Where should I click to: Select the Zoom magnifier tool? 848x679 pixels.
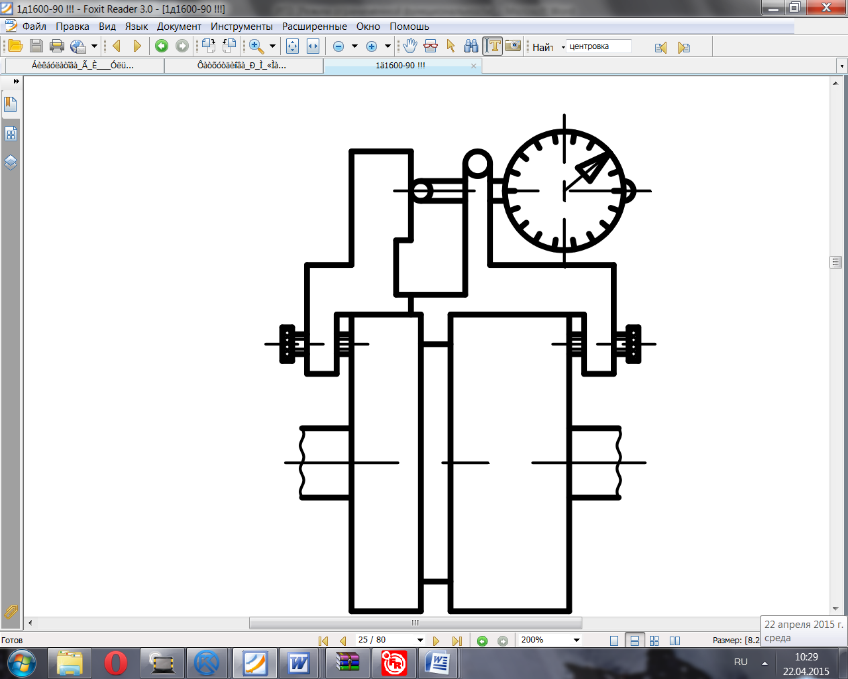(256, 46)
